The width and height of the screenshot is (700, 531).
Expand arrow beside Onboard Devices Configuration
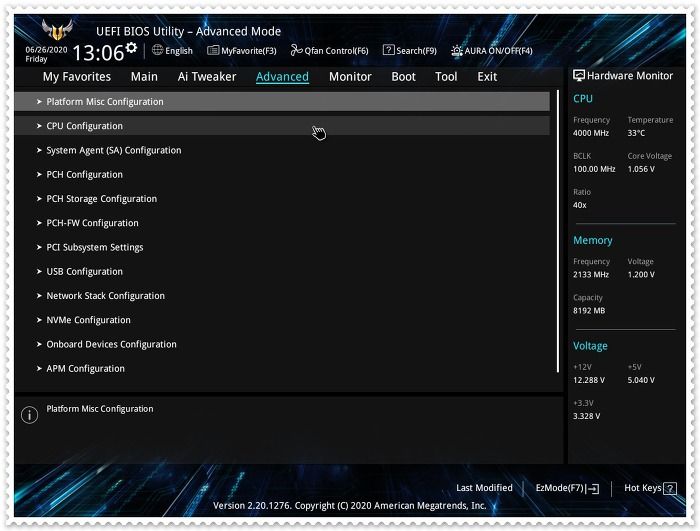[x=39, y=344]
